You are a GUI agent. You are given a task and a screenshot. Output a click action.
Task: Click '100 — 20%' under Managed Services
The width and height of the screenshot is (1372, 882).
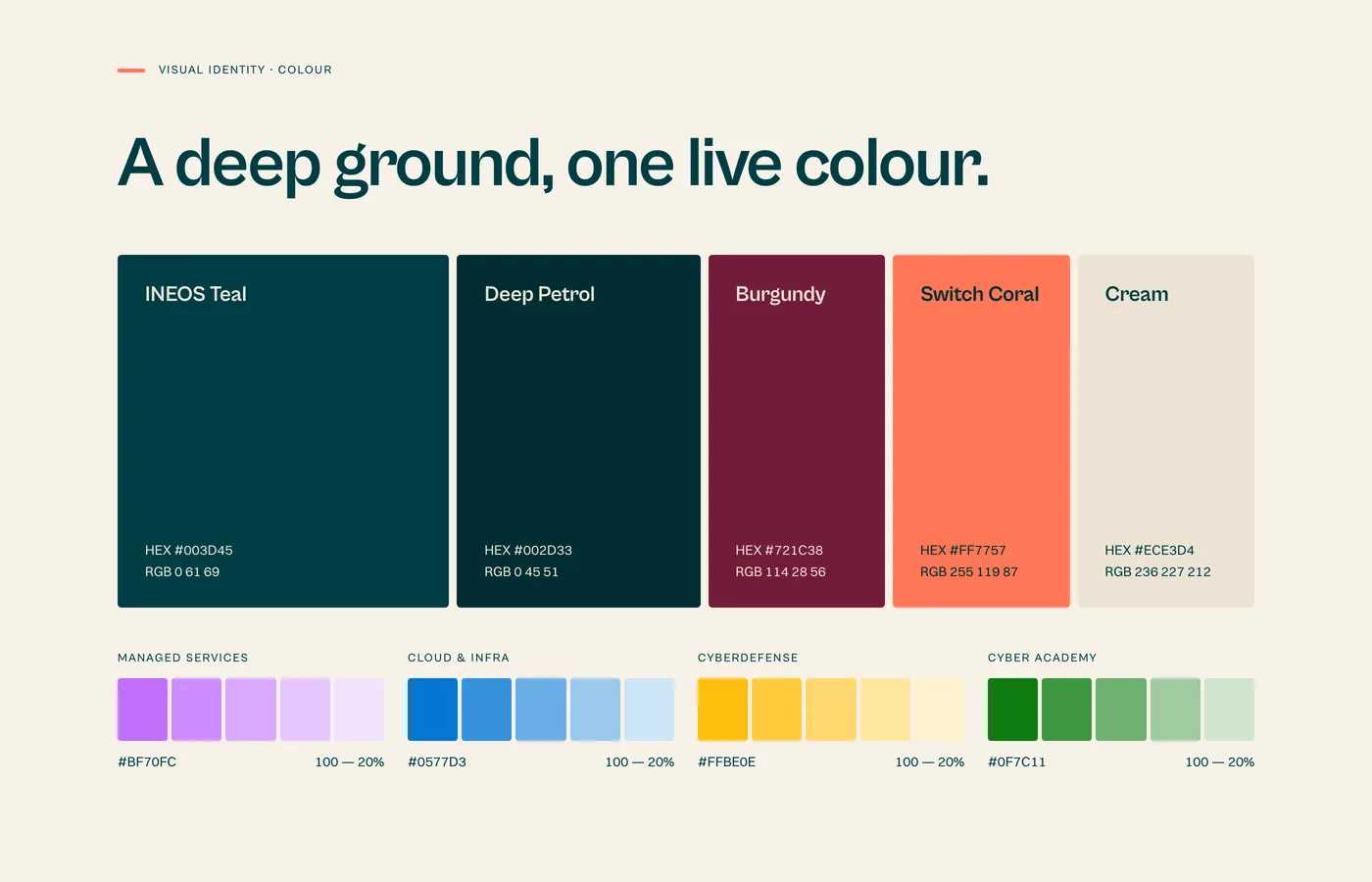(350, 761)
